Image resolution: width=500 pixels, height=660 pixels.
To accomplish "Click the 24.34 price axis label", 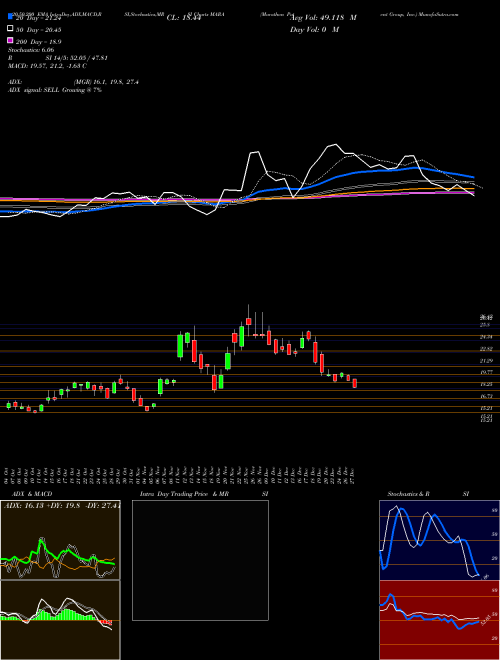I will click(x=486, y=337).
